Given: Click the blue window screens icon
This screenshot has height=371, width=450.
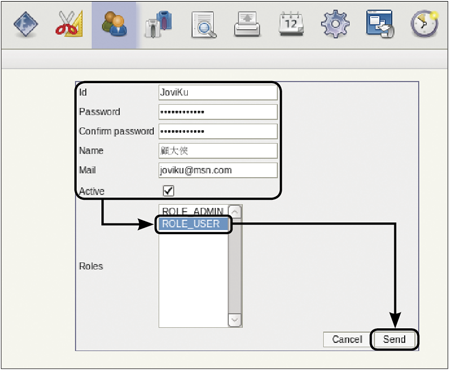Looking at the screenshot, I should tap(380, 24).
